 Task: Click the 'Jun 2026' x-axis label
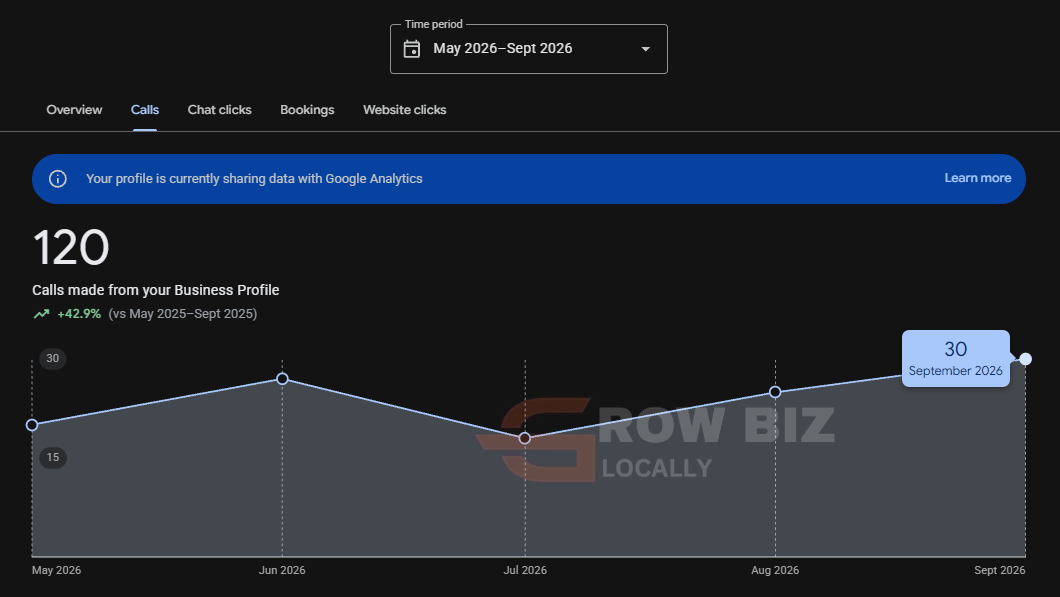tap(282, 570)
